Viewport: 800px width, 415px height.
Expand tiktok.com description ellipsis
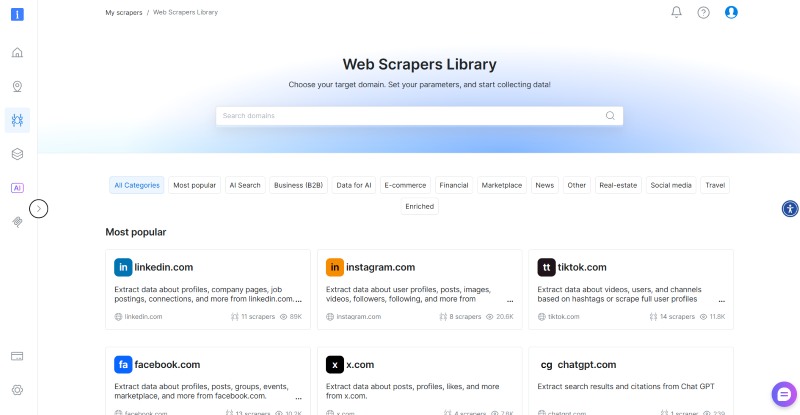tap(721, 301)
